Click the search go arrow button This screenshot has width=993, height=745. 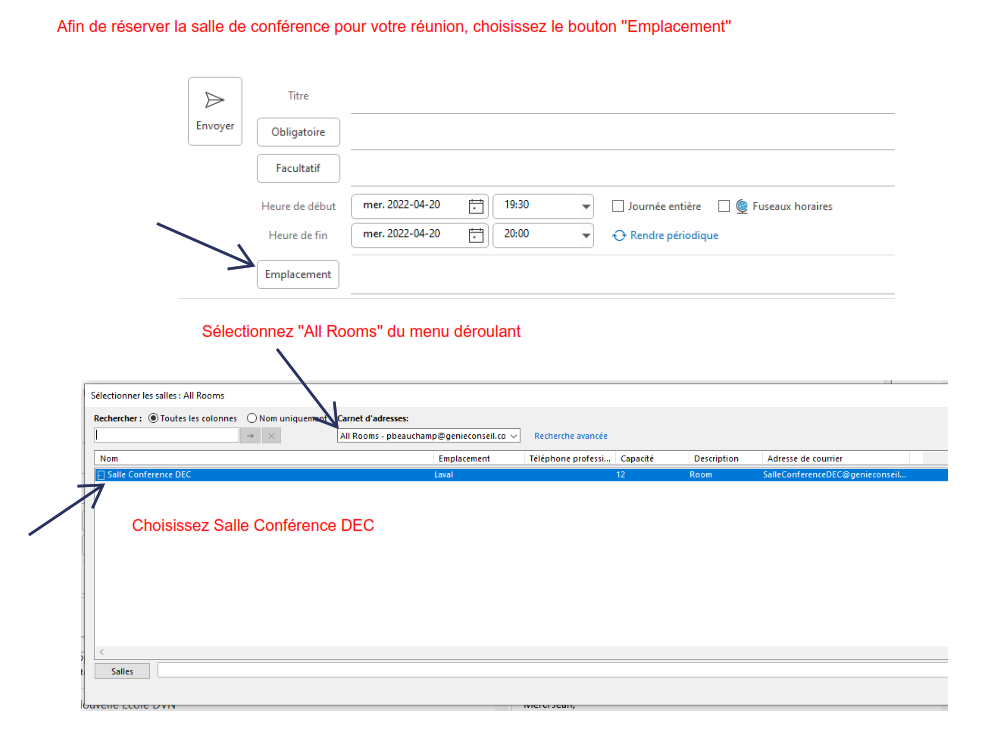[250, 436]
